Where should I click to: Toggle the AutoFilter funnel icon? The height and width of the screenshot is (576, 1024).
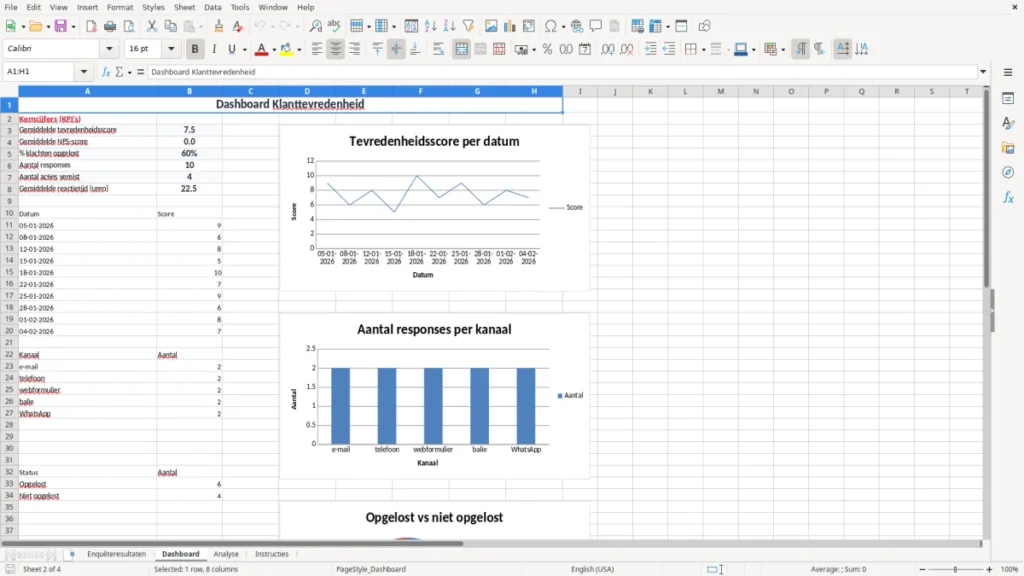[x=468, y=26]
